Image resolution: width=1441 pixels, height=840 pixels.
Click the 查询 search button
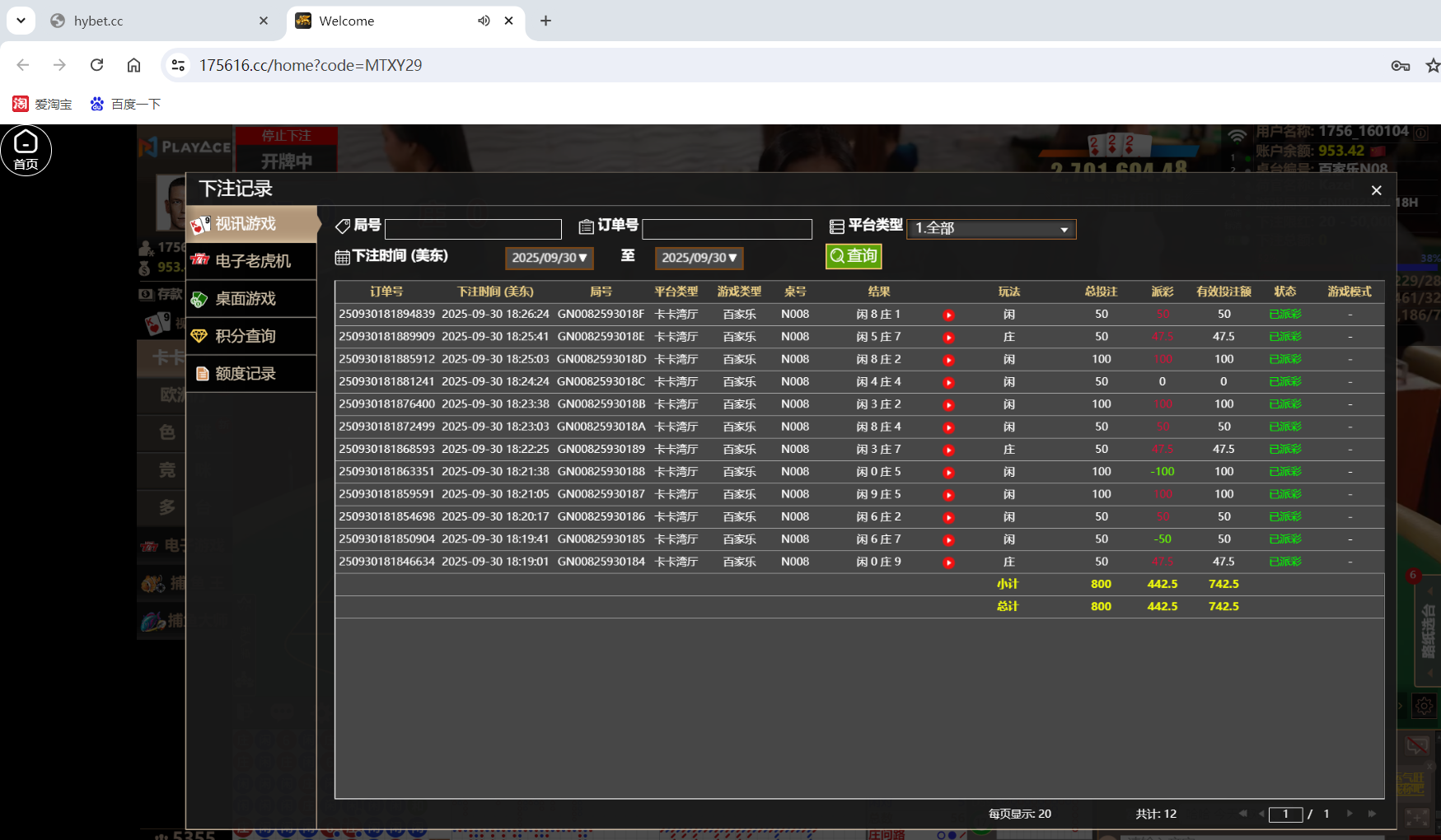854,256
